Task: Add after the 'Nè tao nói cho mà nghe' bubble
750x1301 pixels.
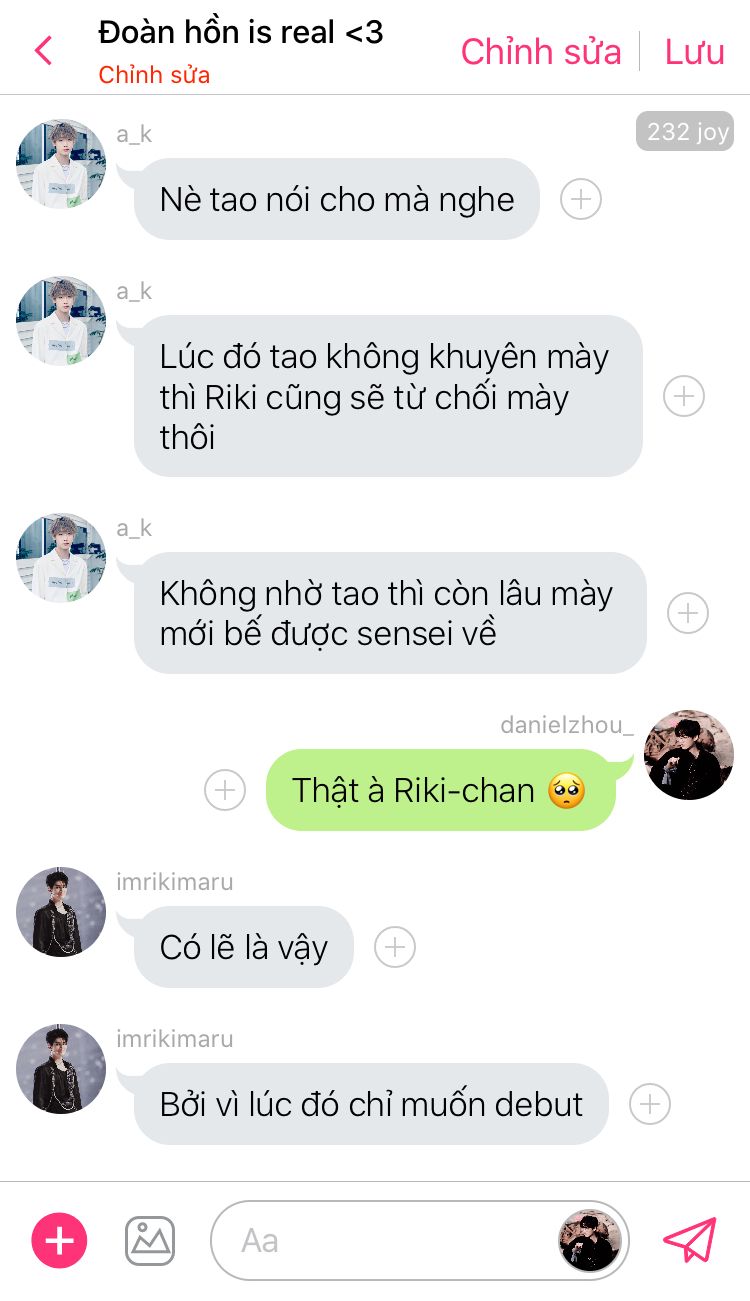Action: pos(581,199)
